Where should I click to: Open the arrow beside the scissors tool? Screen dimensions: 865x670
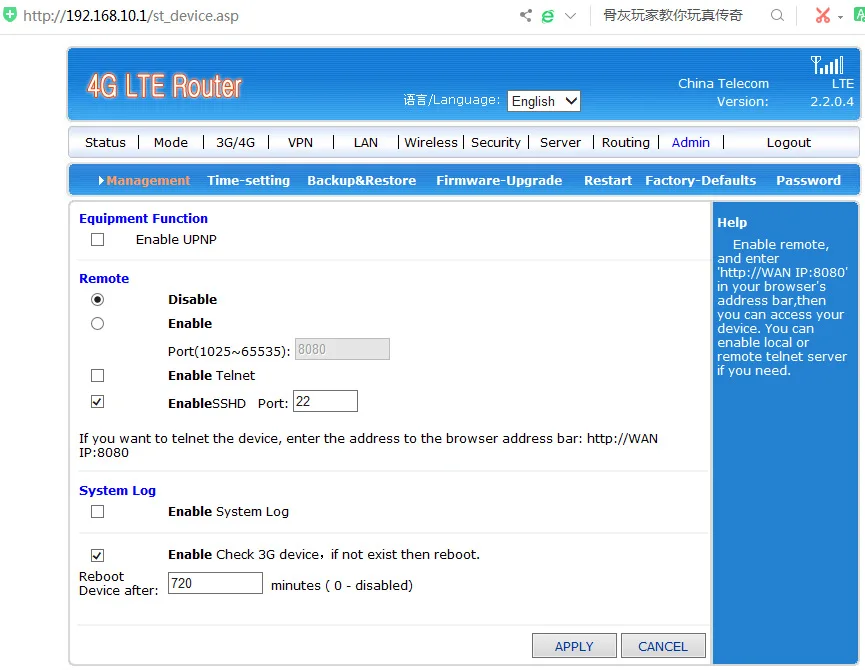coord(838,15)
